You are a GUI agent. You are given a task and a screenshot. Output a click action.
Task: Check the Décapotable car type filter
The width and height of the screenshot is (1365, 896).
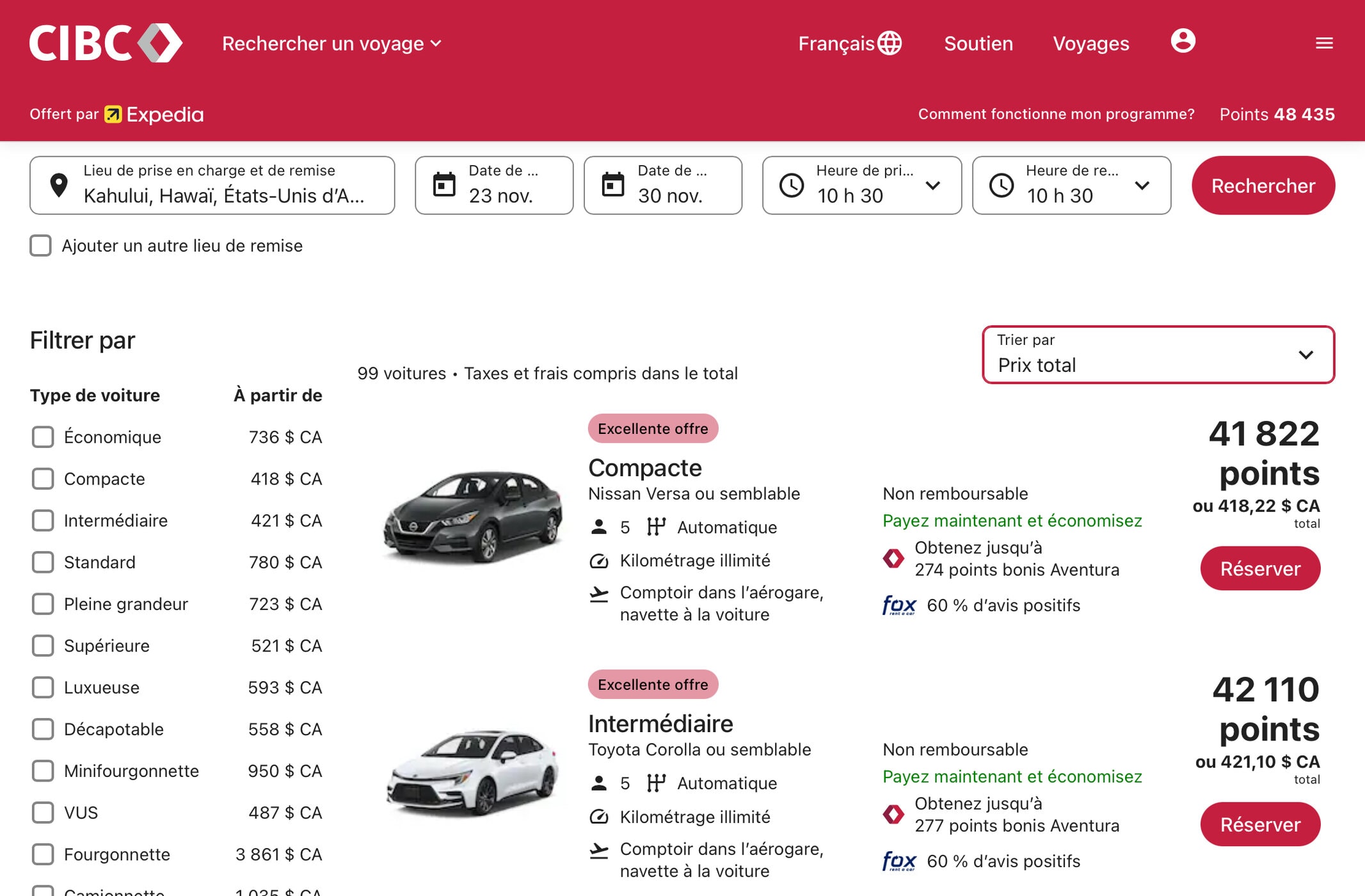(43, 729)
